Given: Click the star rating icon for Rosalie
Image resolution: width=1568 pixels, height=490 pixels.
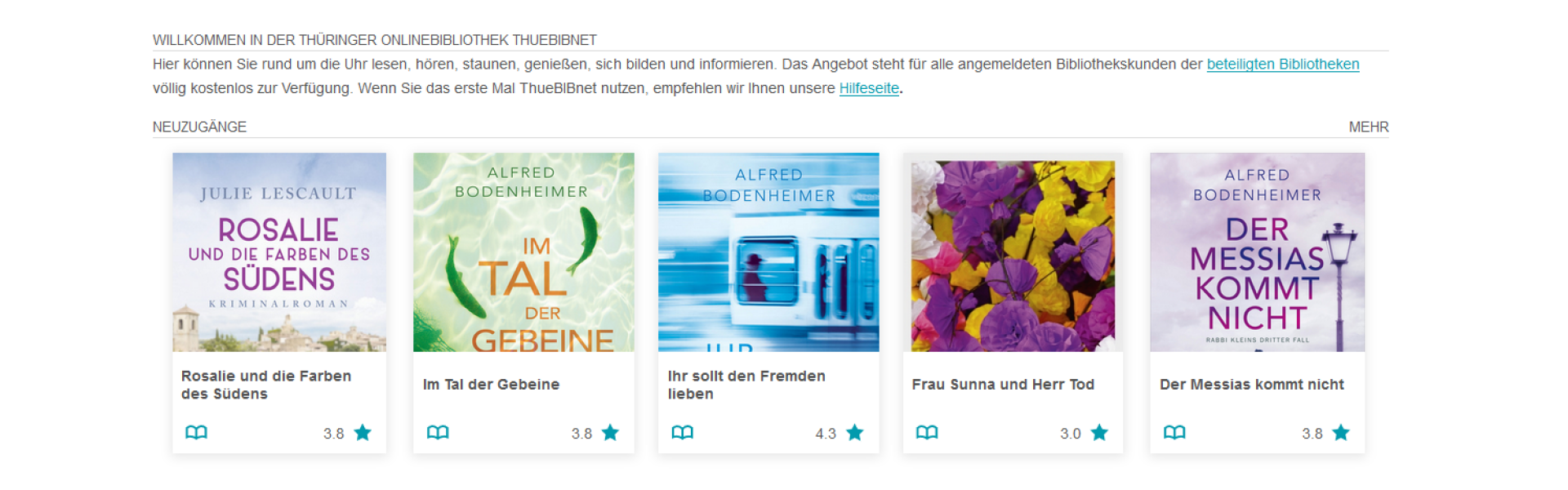Looking at the screenshot, I should (363, 433).
